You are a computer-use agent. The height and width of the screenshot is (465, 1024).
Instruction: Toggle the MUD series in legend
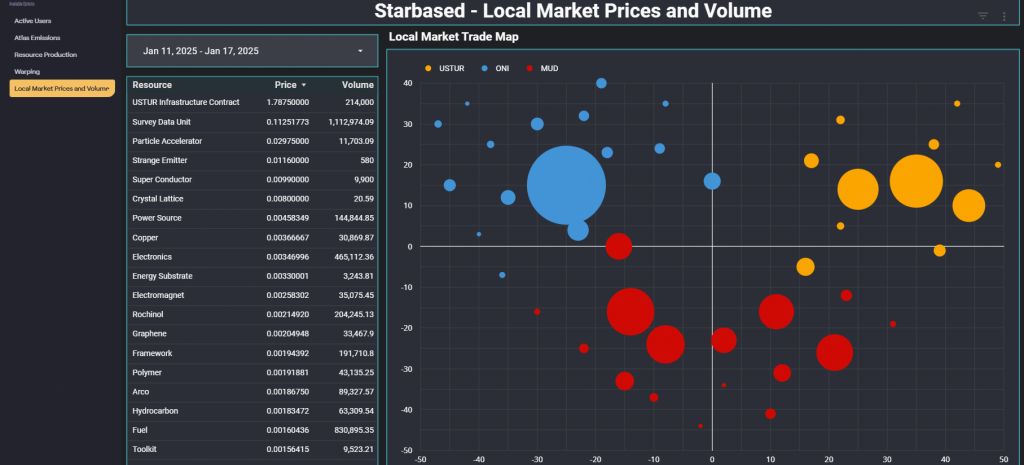530,68
